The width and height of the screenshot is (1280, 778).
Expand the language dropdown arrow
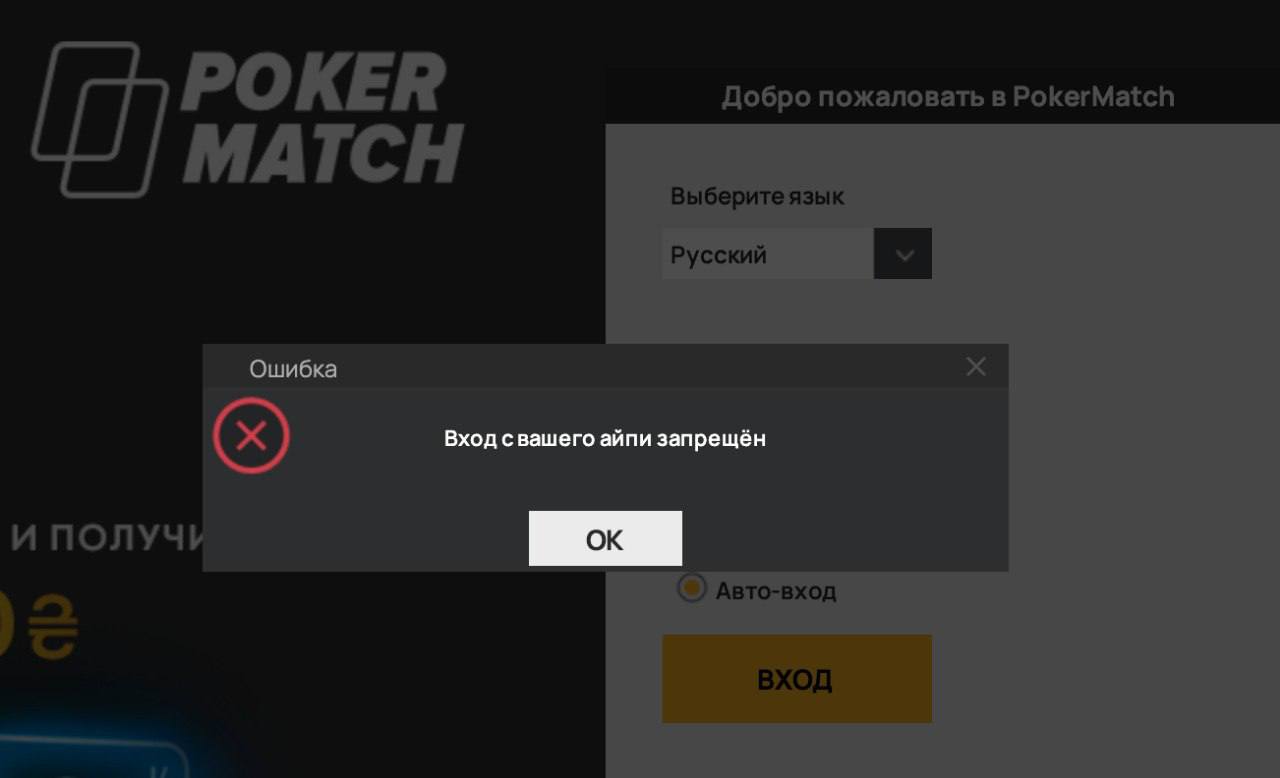pos(903,254)
